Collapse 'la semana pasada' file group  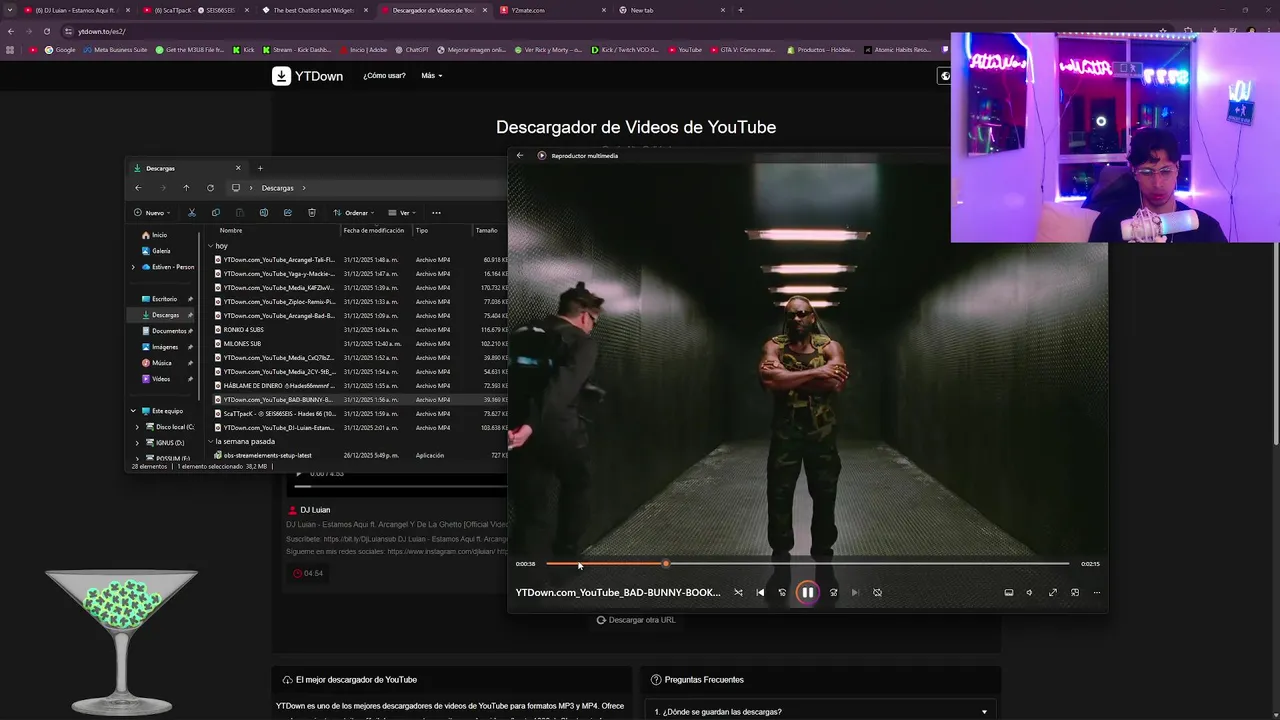pos(210,441)
